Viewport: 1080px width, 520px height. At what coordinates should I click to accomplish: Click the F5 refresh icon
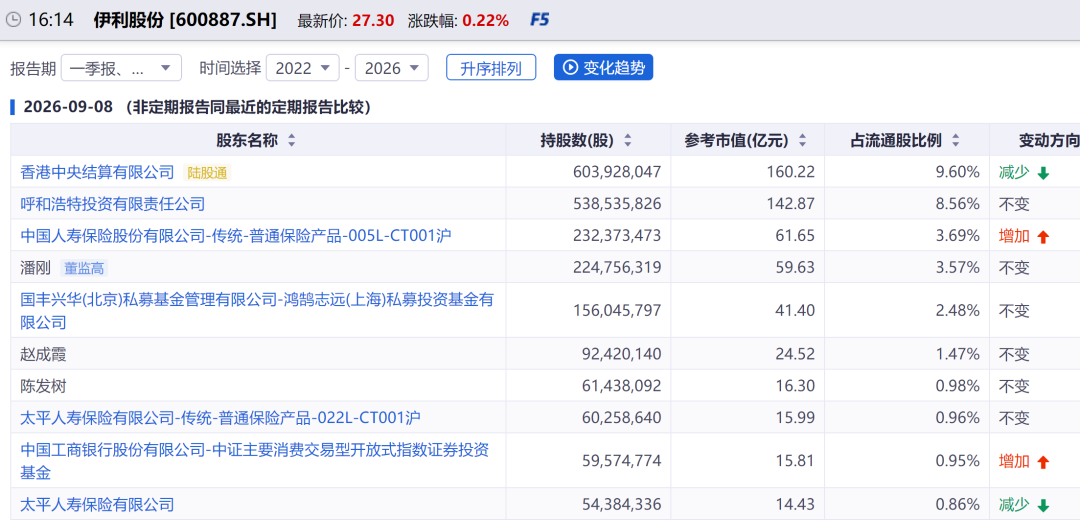tap(539, 20)
